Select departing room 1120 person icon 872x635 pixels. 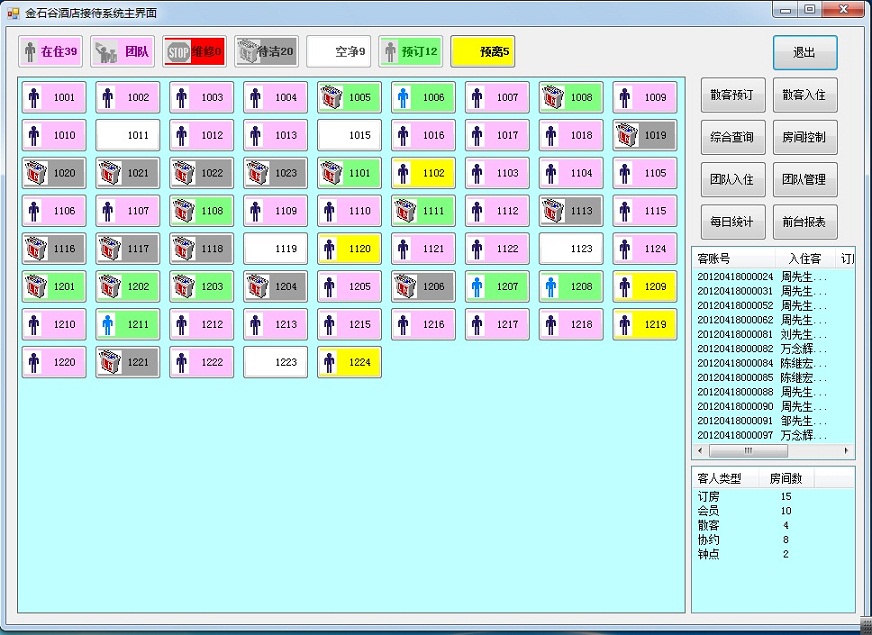pos(329,249)
